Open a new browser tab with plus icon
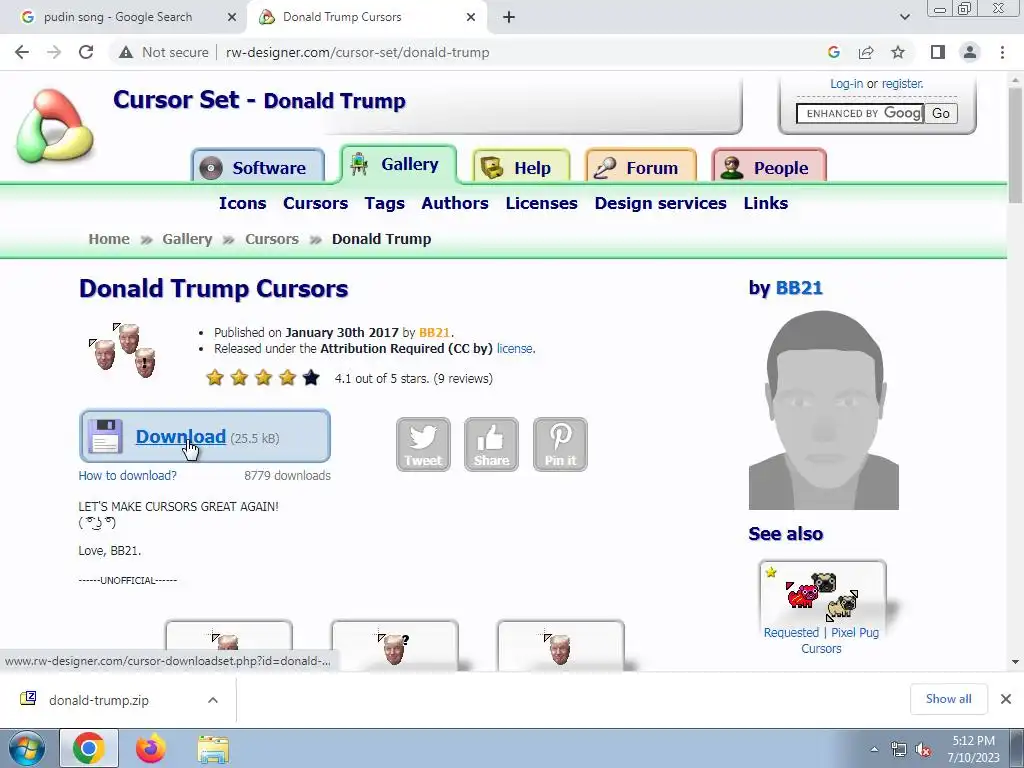 tap(509, 17)
